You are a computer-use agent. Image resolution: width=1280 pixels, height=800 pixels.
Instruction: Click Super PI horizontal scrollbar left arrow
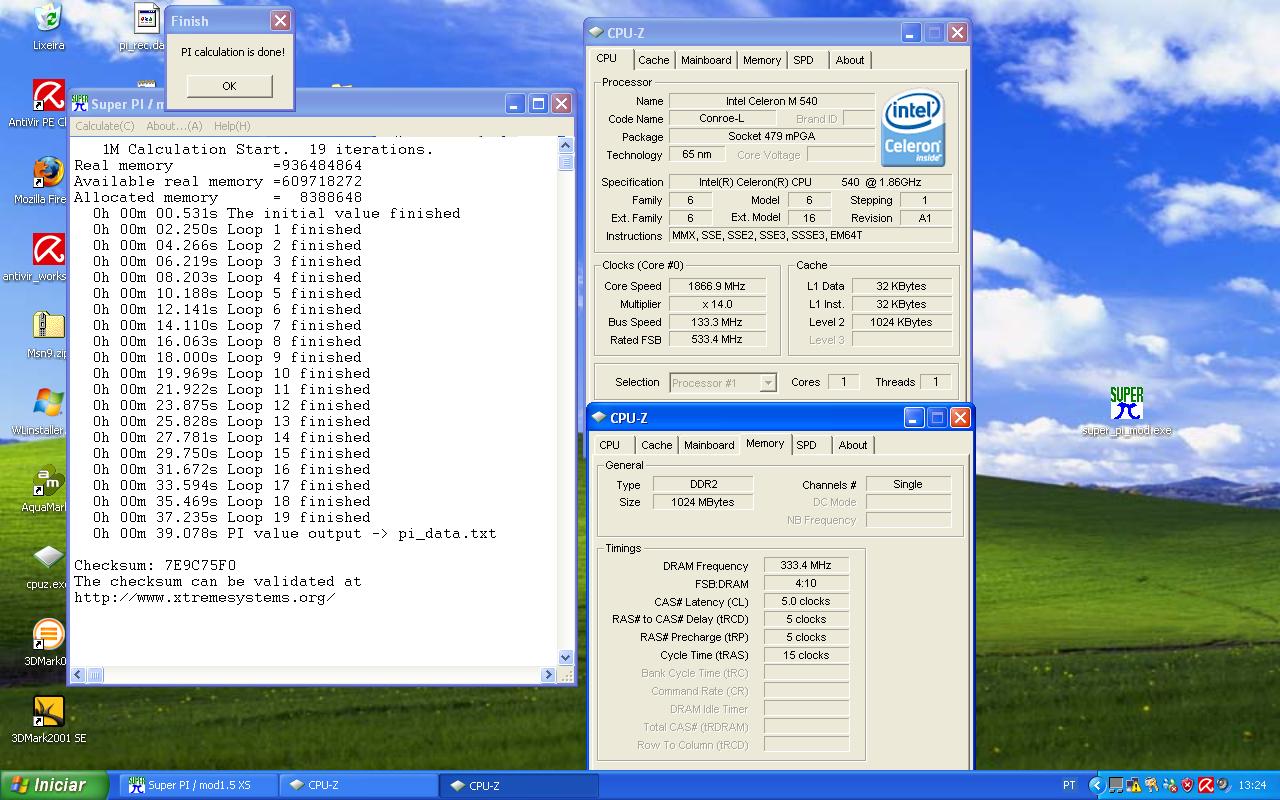pyautogui.click(x=79, y=675)
